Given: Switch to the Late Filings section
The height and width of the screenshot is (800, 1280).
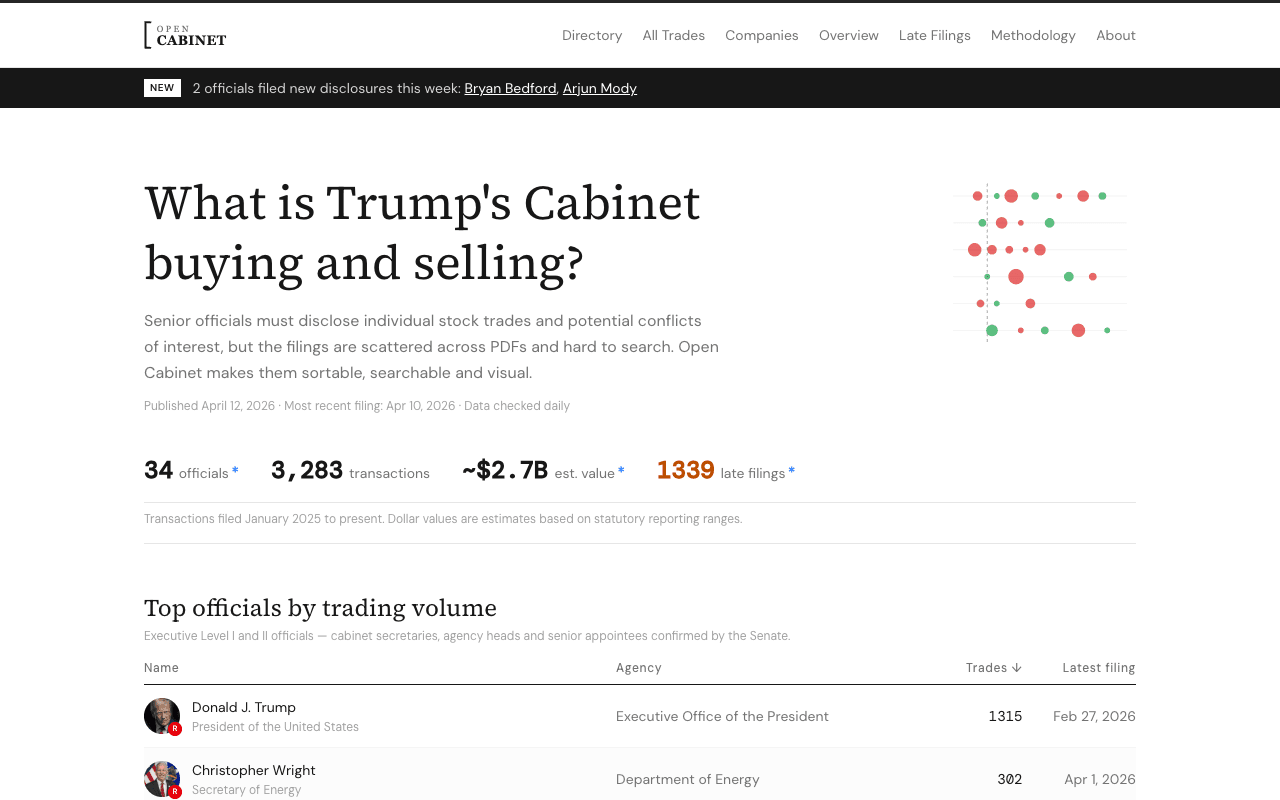Looking at the screenshot, I should coord(934,34).
